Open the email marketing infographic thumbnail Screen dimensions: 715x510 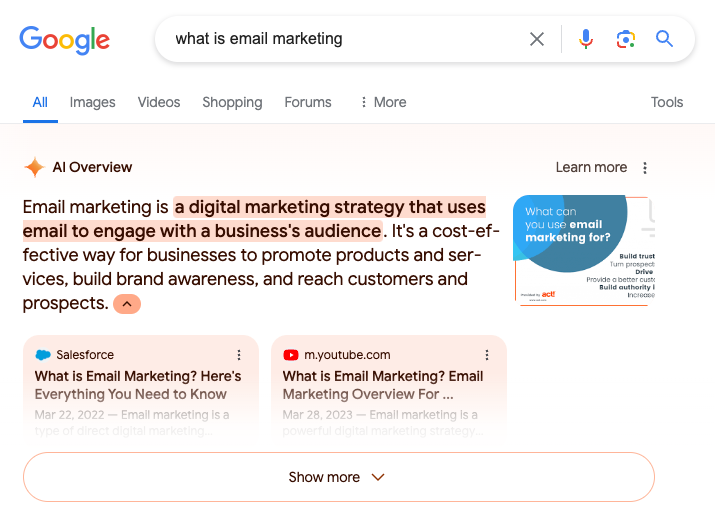coord(583,249)
